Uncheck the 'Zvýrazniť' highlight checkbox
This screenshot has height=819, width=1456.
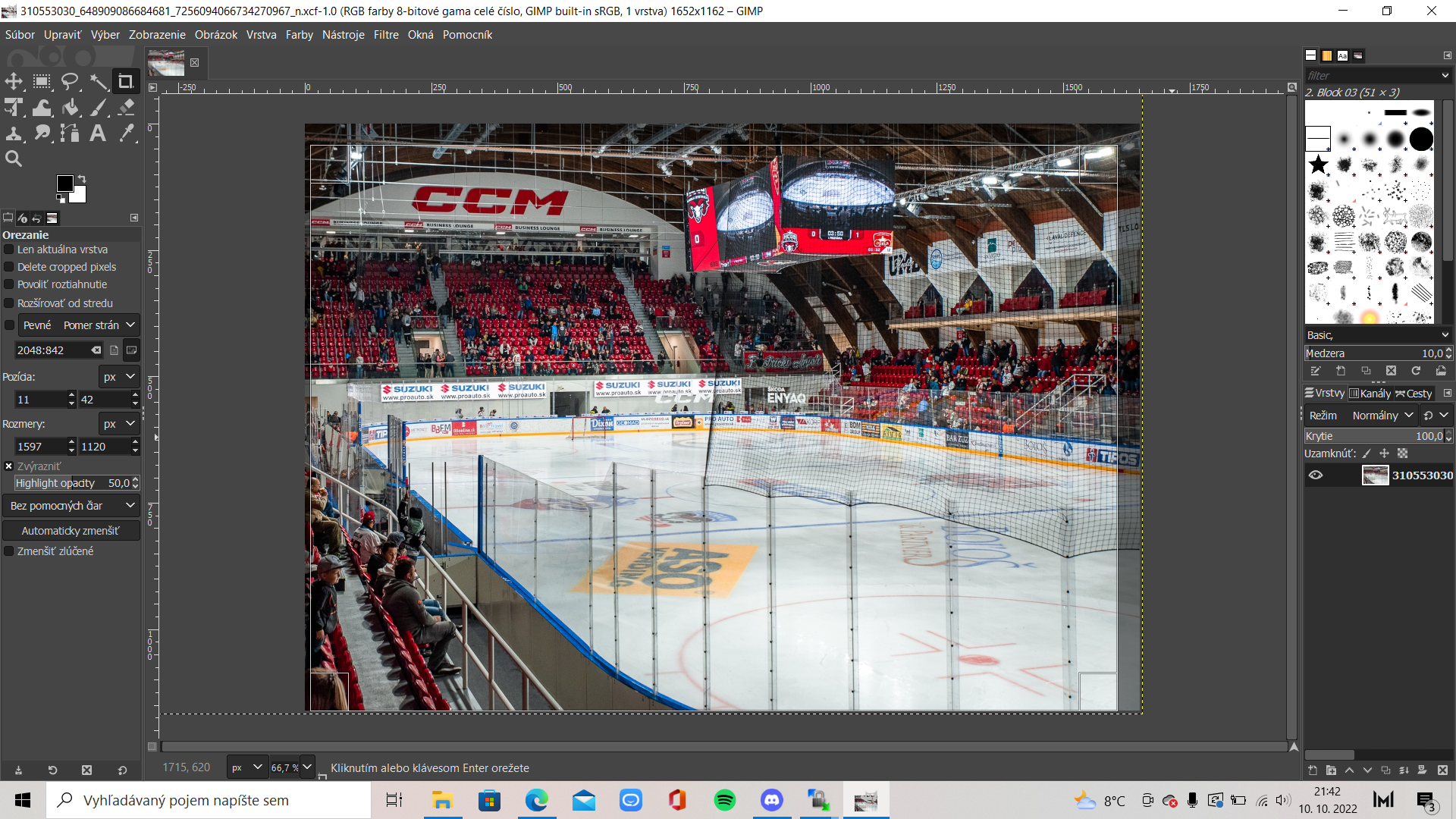tap(9, 466)
